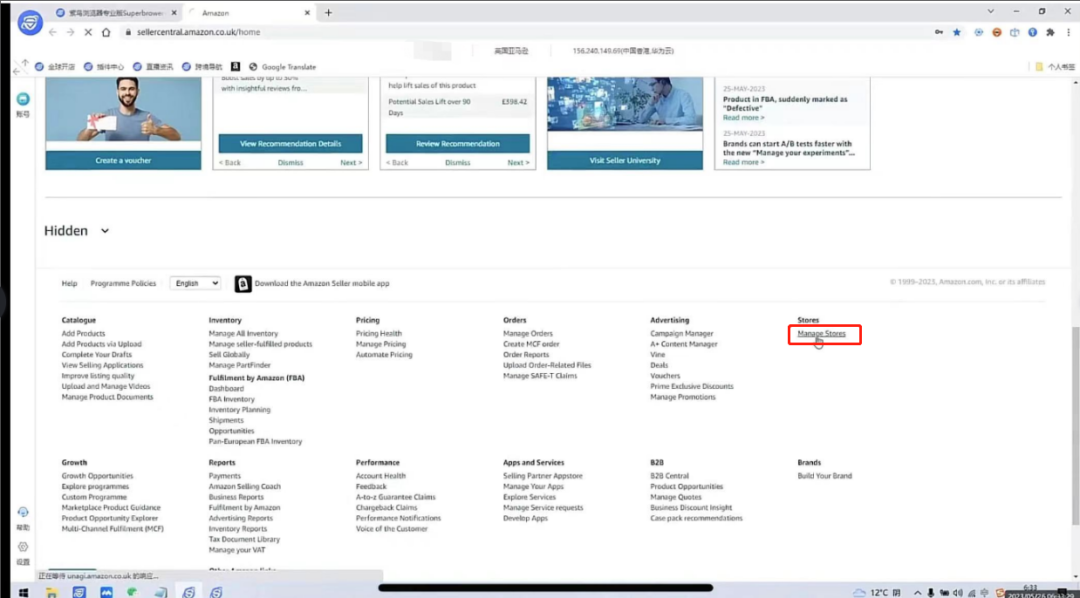Open the FBA Inventory link
1080x598 pixels.
(231, 400)
